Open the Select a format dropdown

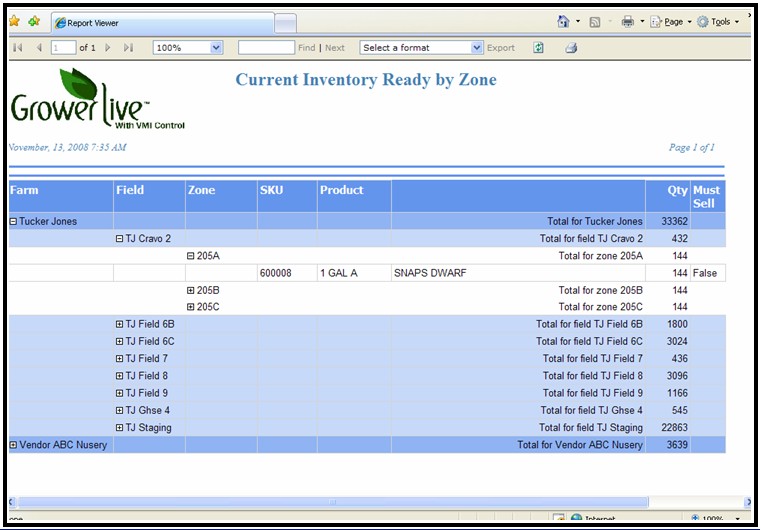(x=477, y=47)
